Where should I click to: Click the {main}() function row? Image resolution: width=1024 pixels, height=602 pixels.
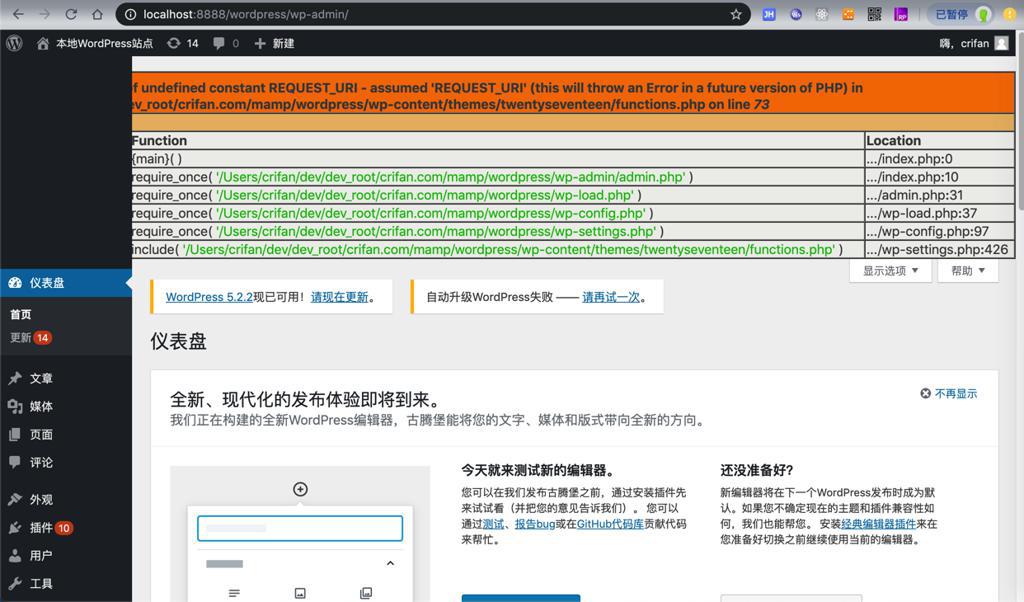497,159
